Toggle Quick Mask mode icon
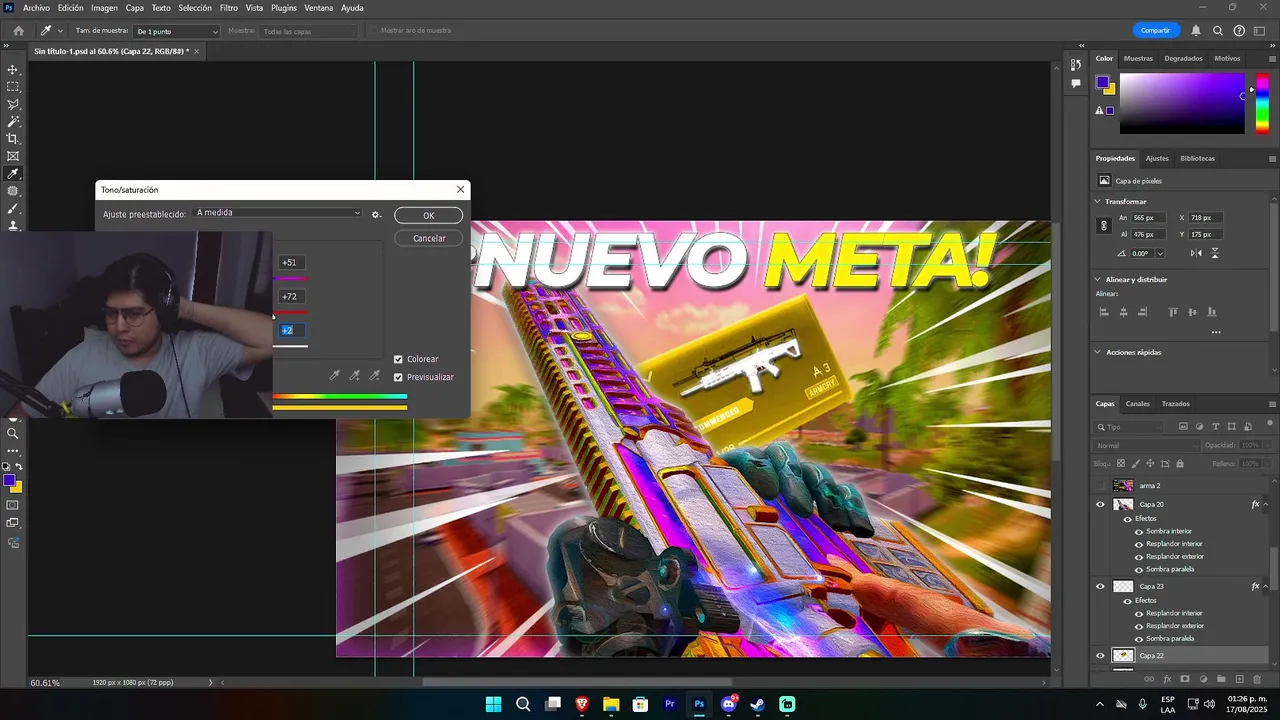Screen dimensions: 1280x720 [13, 505]
